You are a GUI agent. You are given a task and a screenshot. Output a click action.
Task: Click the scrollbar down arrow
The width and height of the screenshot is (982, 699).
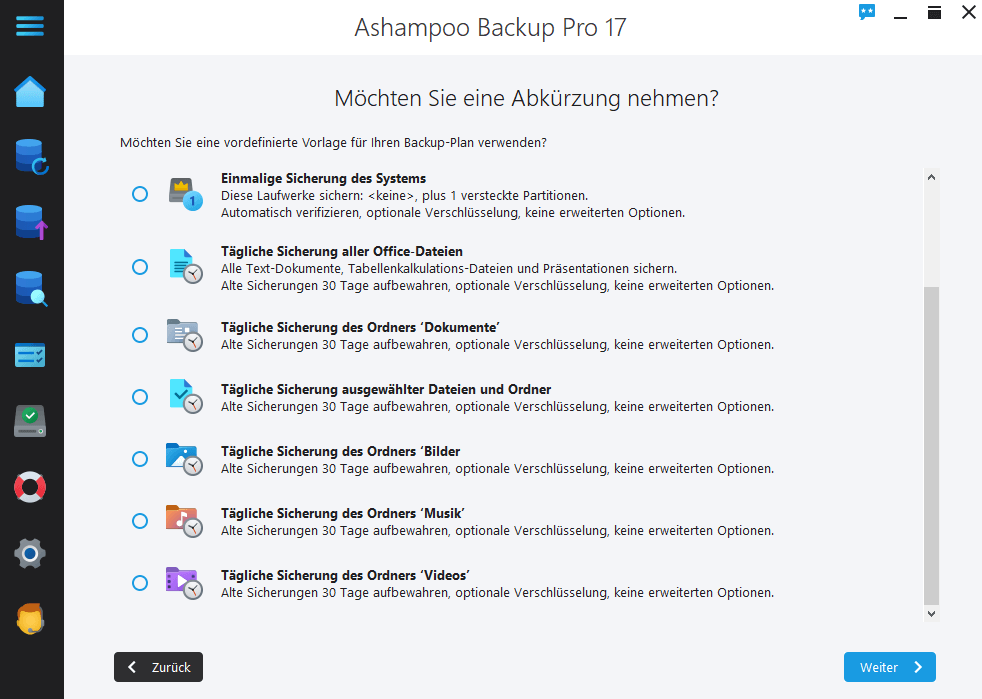(931, 613)
